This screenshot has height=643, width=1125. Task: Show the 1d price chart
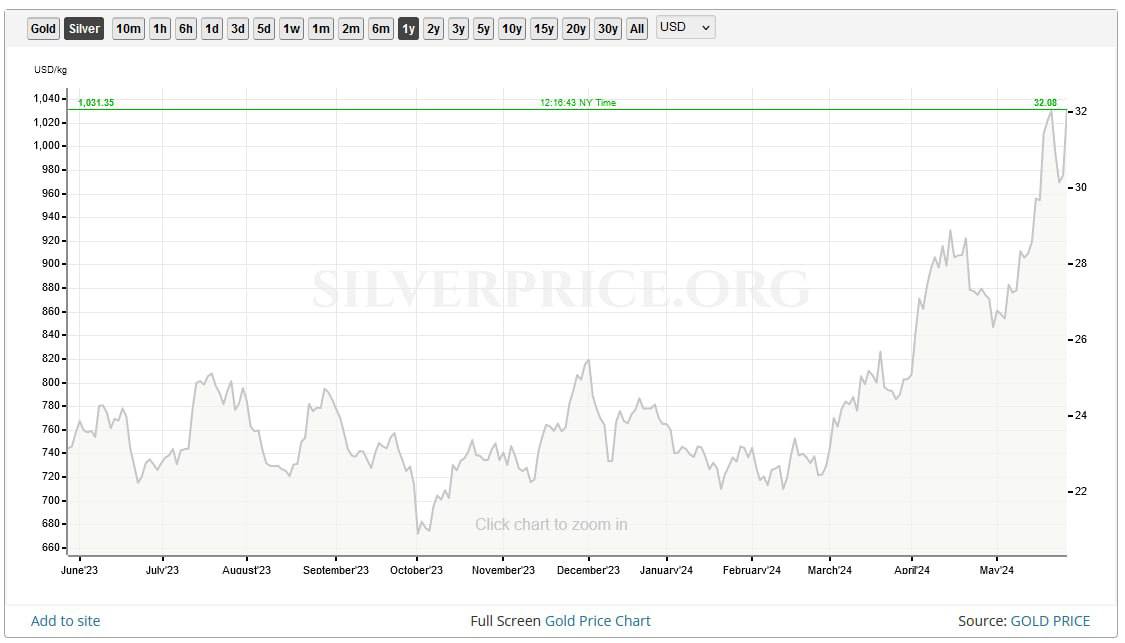coord(212,28)
